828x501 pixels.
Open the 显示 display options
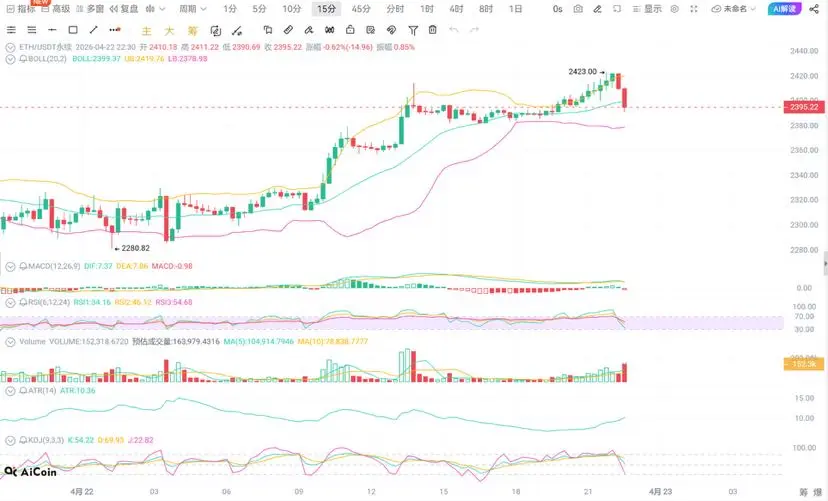[647, 9]
